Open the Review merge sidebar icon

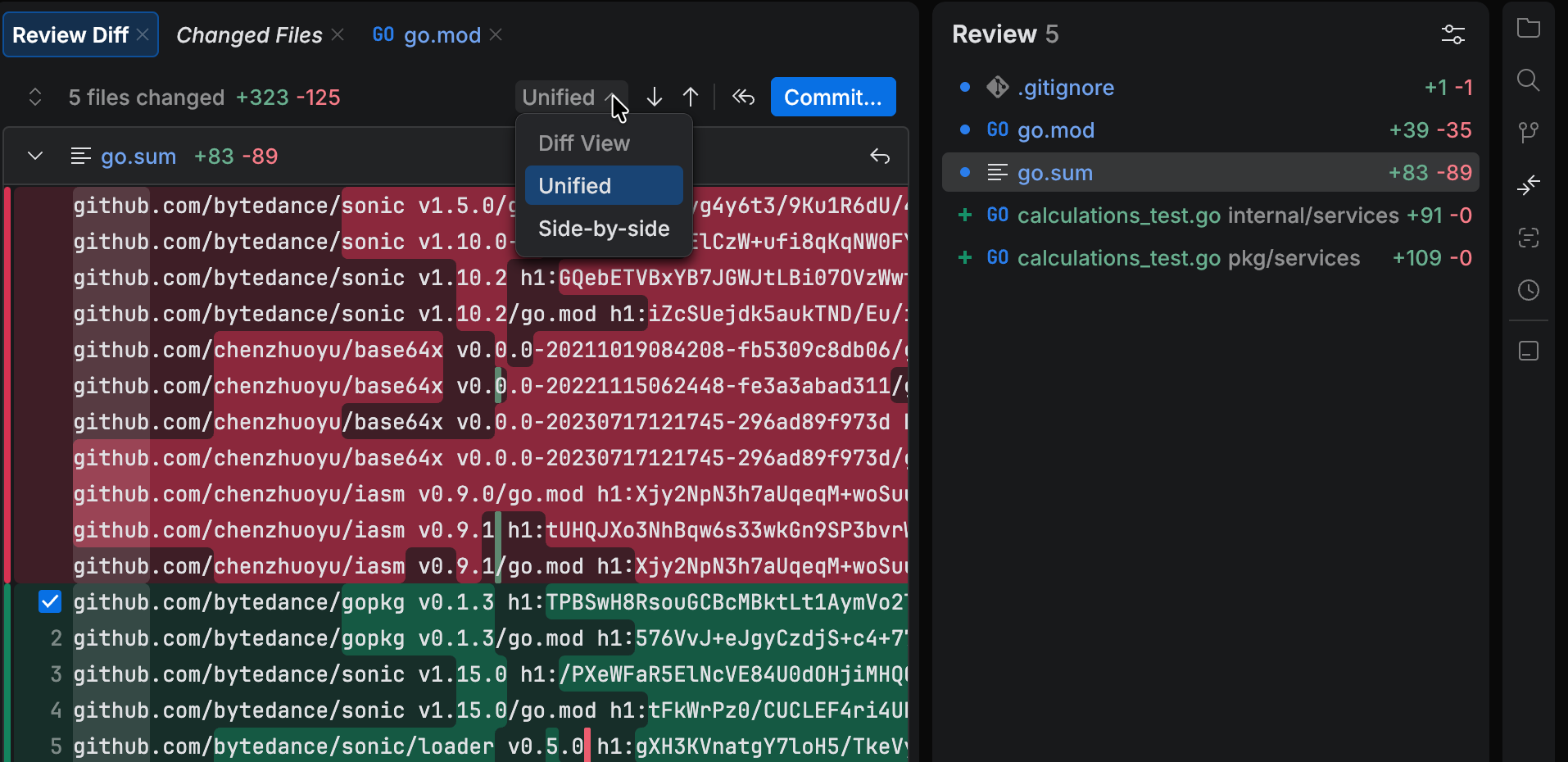[1529, 185]
